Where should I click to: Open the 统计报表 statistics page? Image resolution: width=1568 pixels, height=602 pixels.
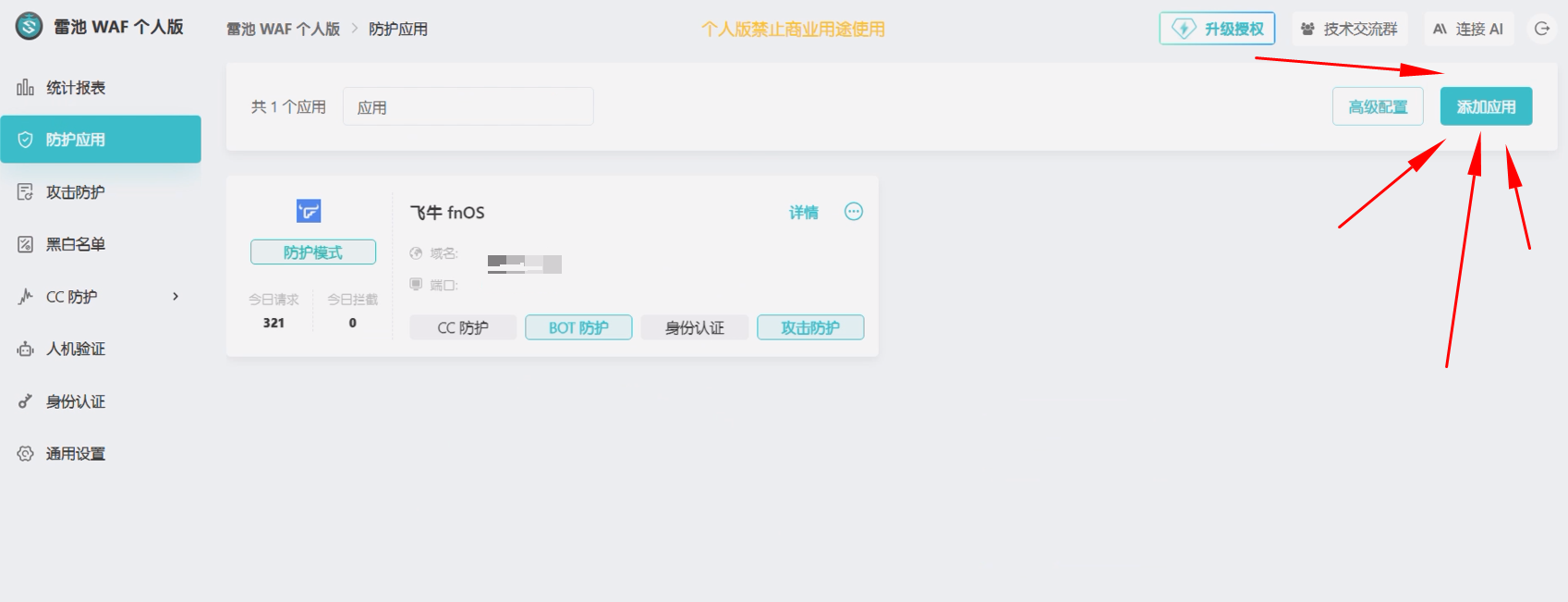pyautogui.click(x=101, y=88)
